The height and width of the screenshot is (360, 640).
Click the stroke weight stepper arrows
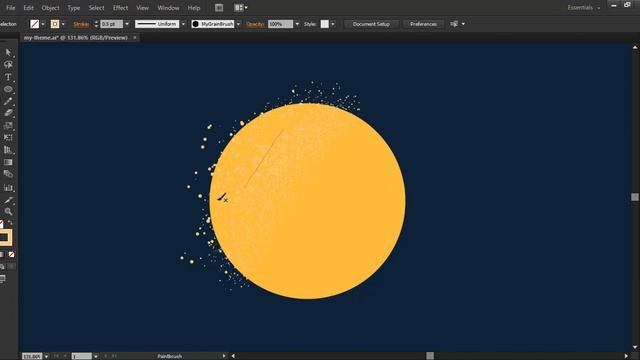click(x=96, y=24)
